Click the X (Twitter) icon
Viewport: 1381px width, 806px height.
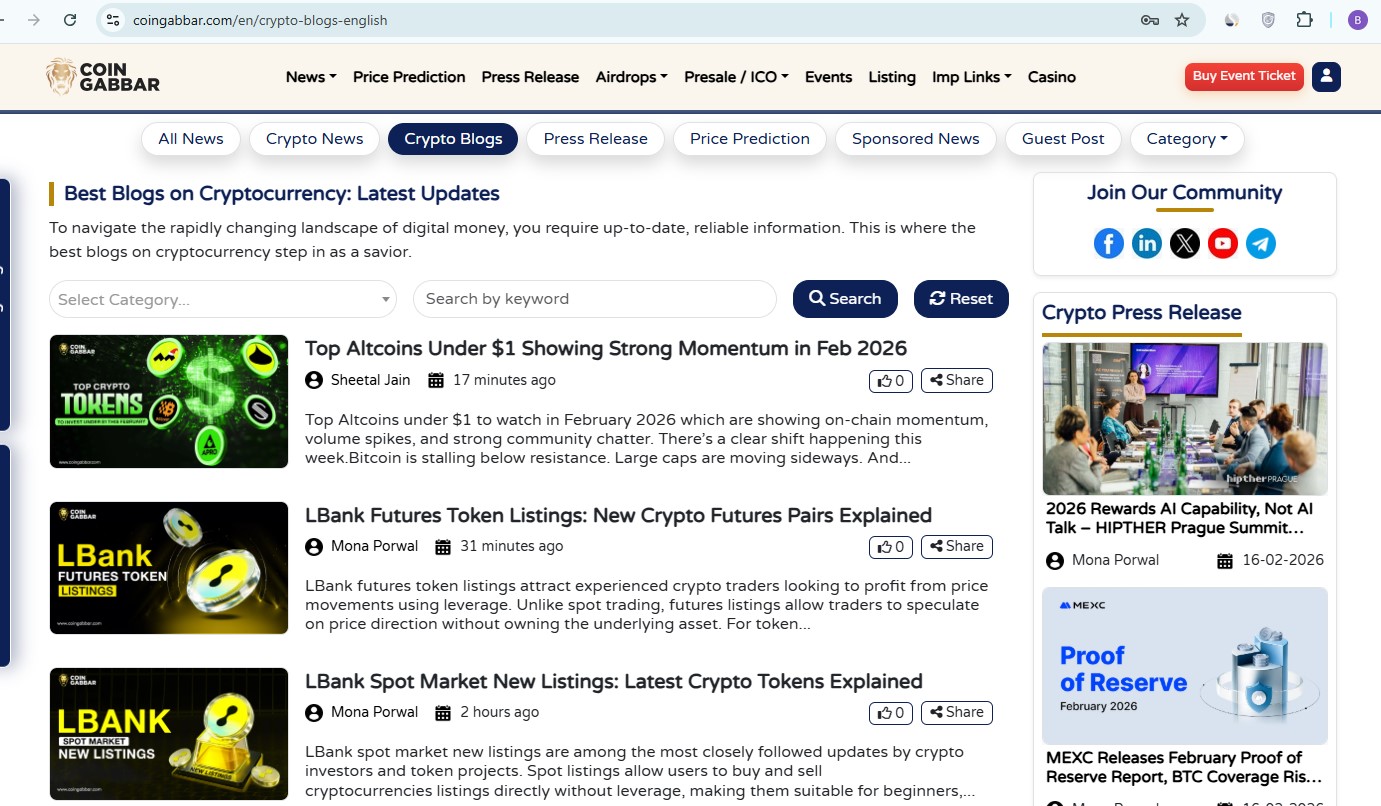pos(1185,243)
